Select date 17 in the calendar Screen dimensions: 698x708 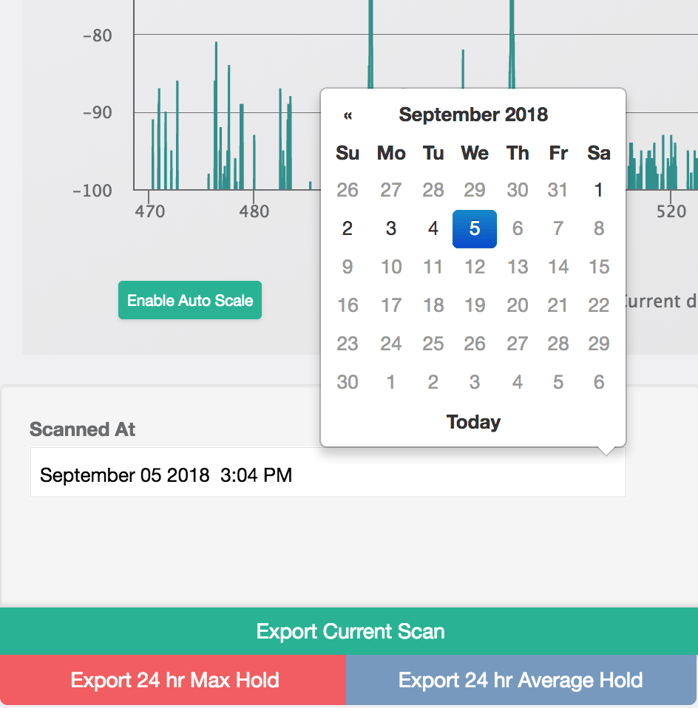391,305
